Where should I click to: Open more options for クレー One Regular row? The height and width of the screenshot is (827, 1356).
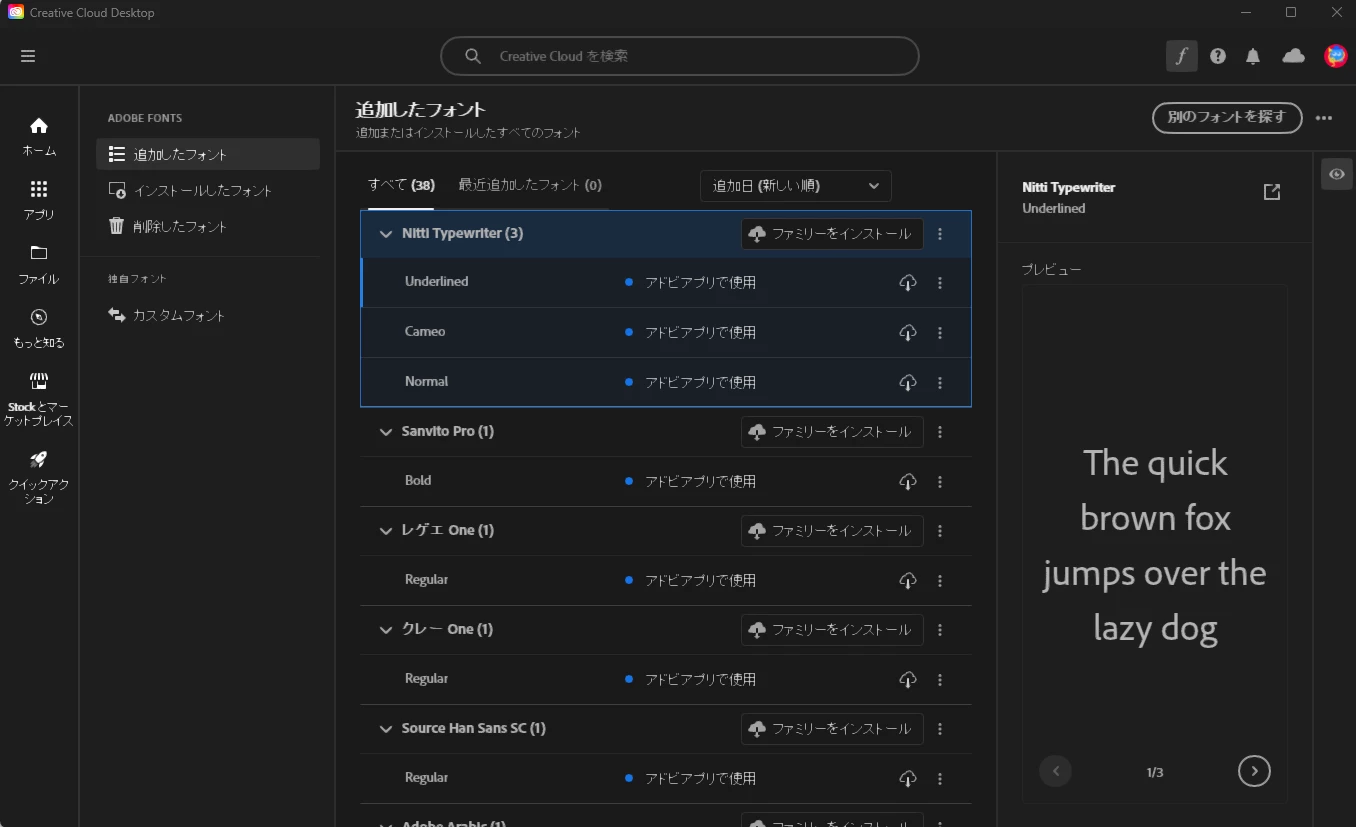click(940, 679)
